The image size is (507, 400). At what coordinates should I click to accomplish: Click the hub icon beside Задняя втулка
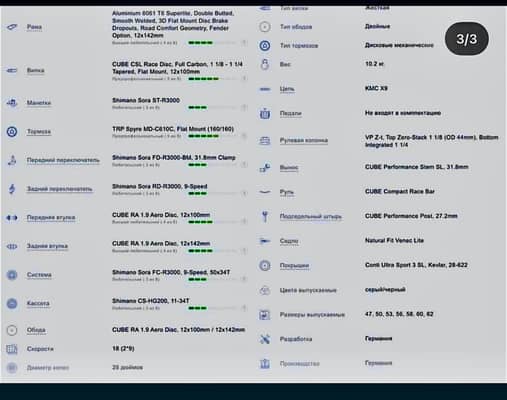tap(12, 246)
